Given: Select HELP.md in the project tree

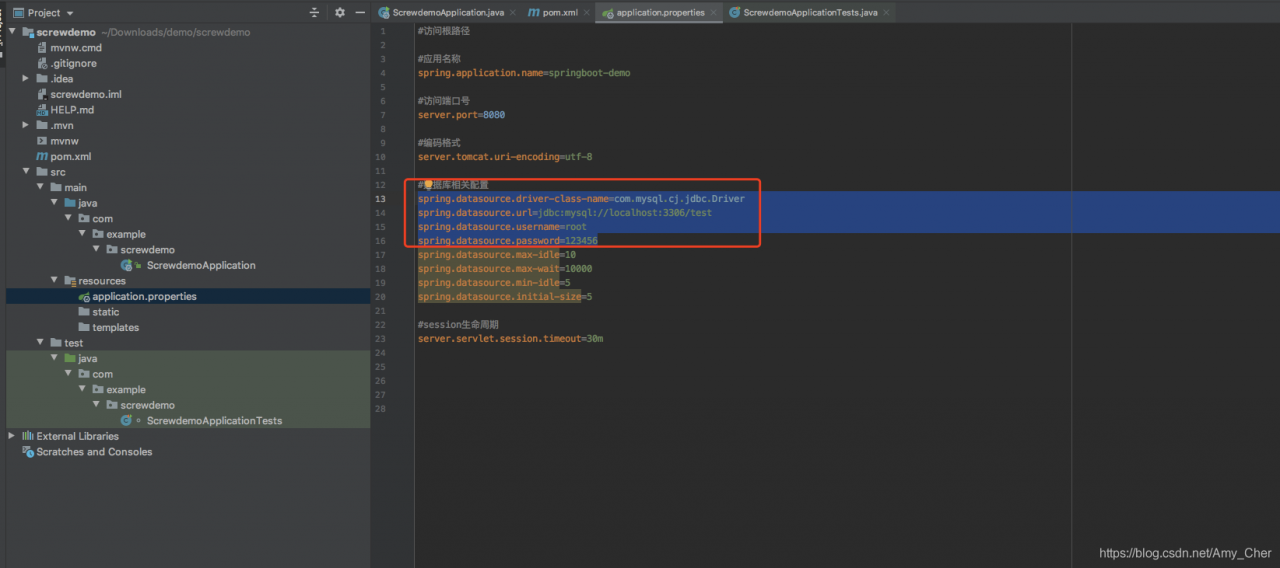Looking at the screenshot, I should 72,110.
